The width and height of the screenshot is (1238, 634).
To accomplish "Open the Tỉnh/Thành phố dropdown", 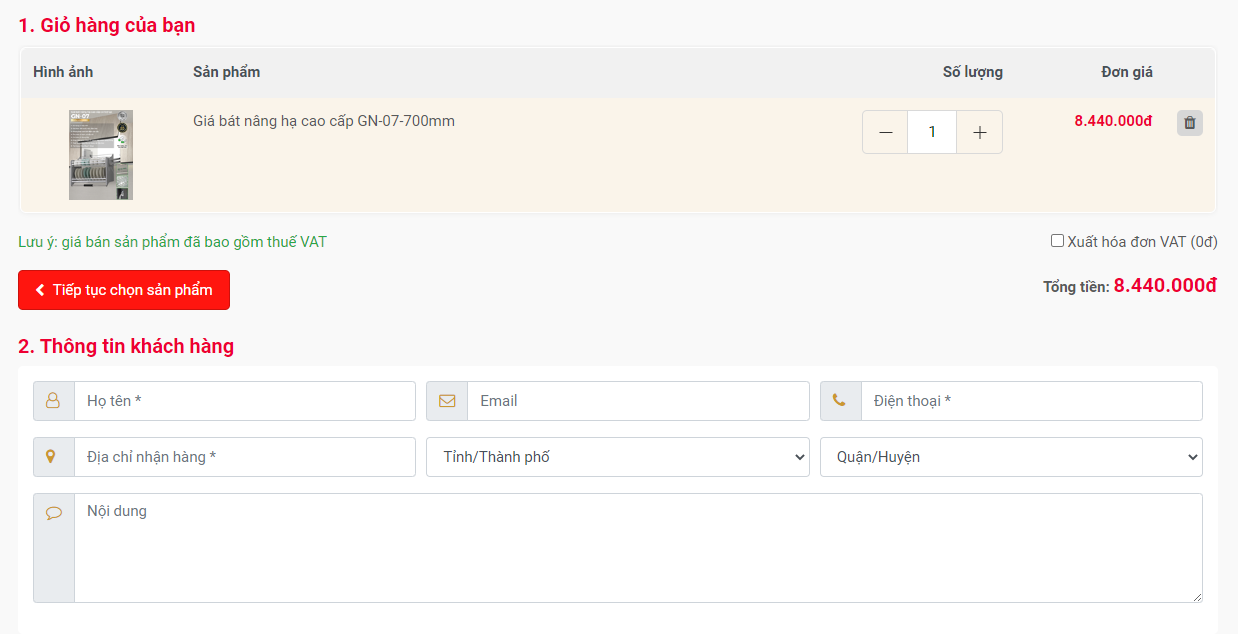I will (618, 457).
